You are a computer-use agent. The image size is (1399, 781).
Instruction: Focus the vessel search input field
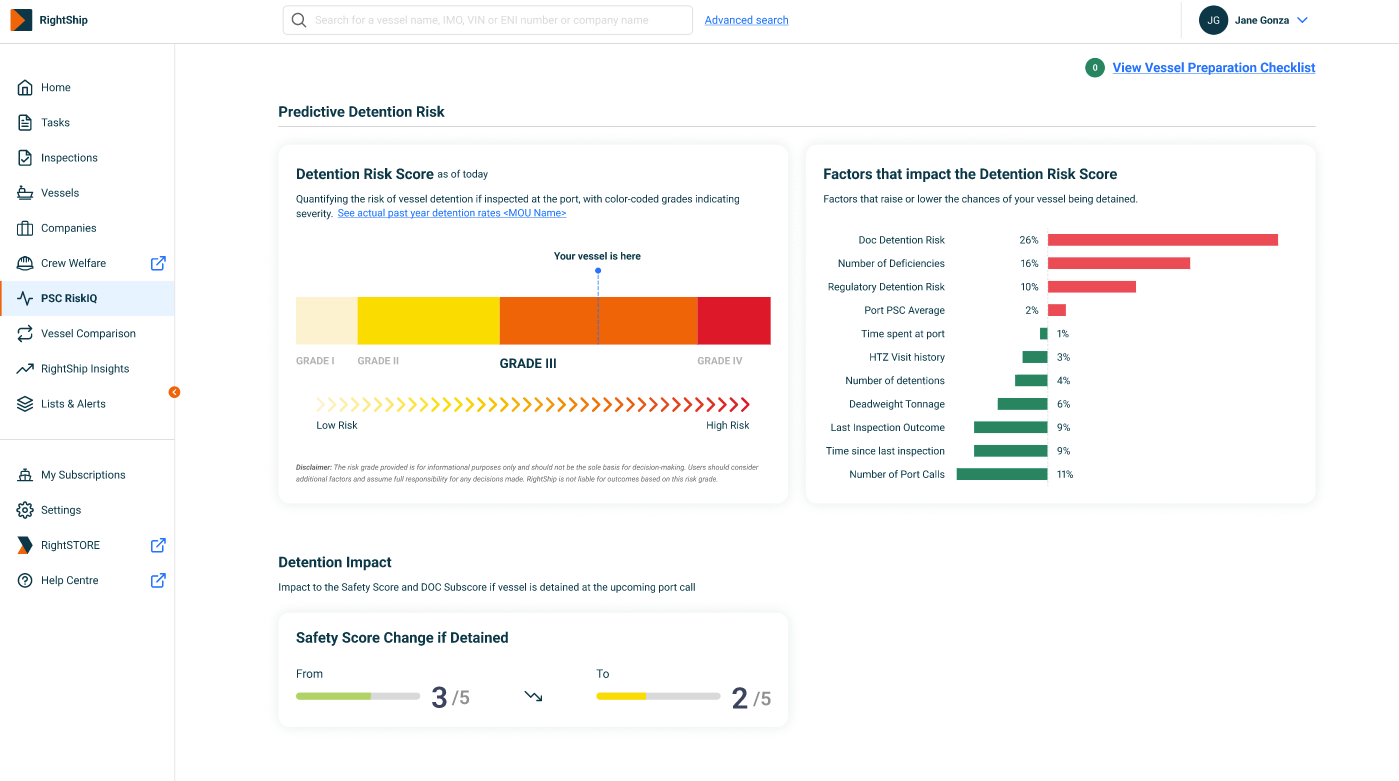pyautogui.click(x=488, y=20)
